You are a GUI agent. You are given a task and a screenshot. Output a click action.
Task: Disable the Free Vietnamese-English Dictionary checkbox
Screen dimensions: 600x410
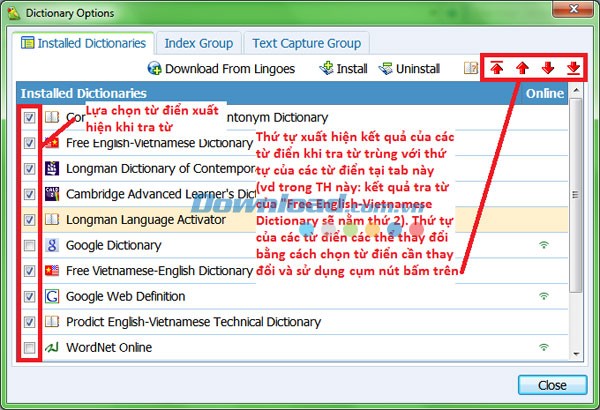pos(29,271)
